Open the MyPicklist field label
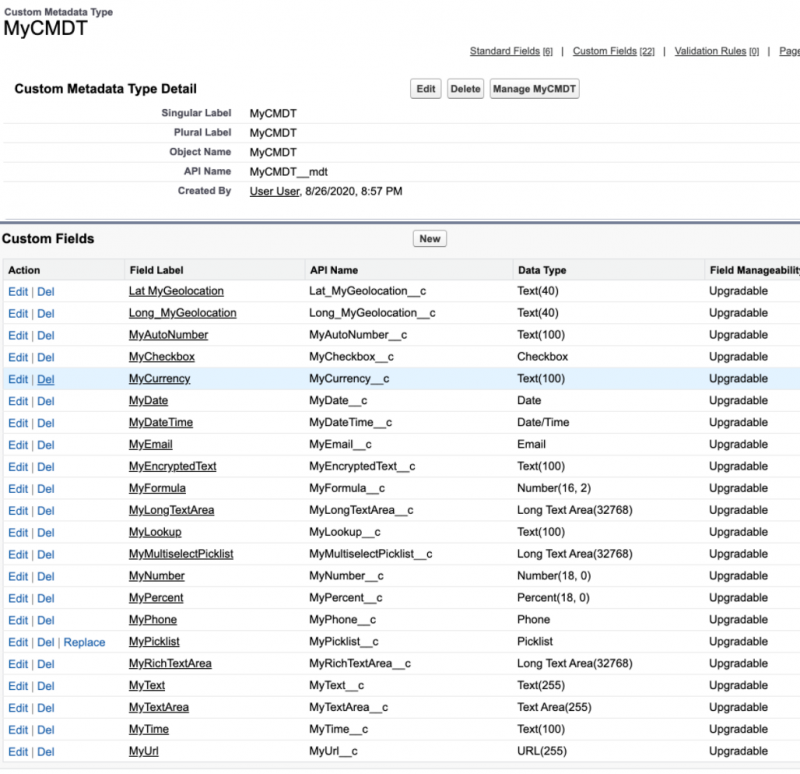800x774 pixels. pyautogui.click(x=154, y=641)
